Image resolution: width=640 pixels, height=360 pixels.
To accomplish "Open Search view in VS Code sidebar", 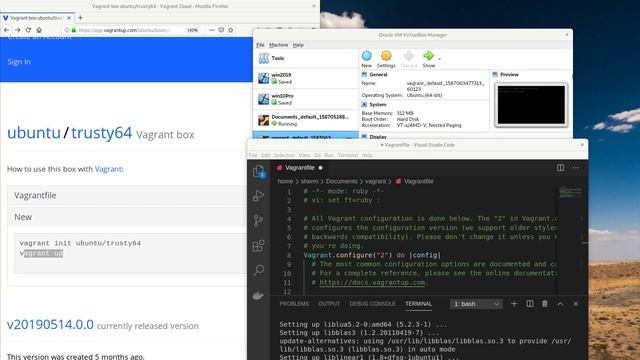I will [x=258, y=270].
